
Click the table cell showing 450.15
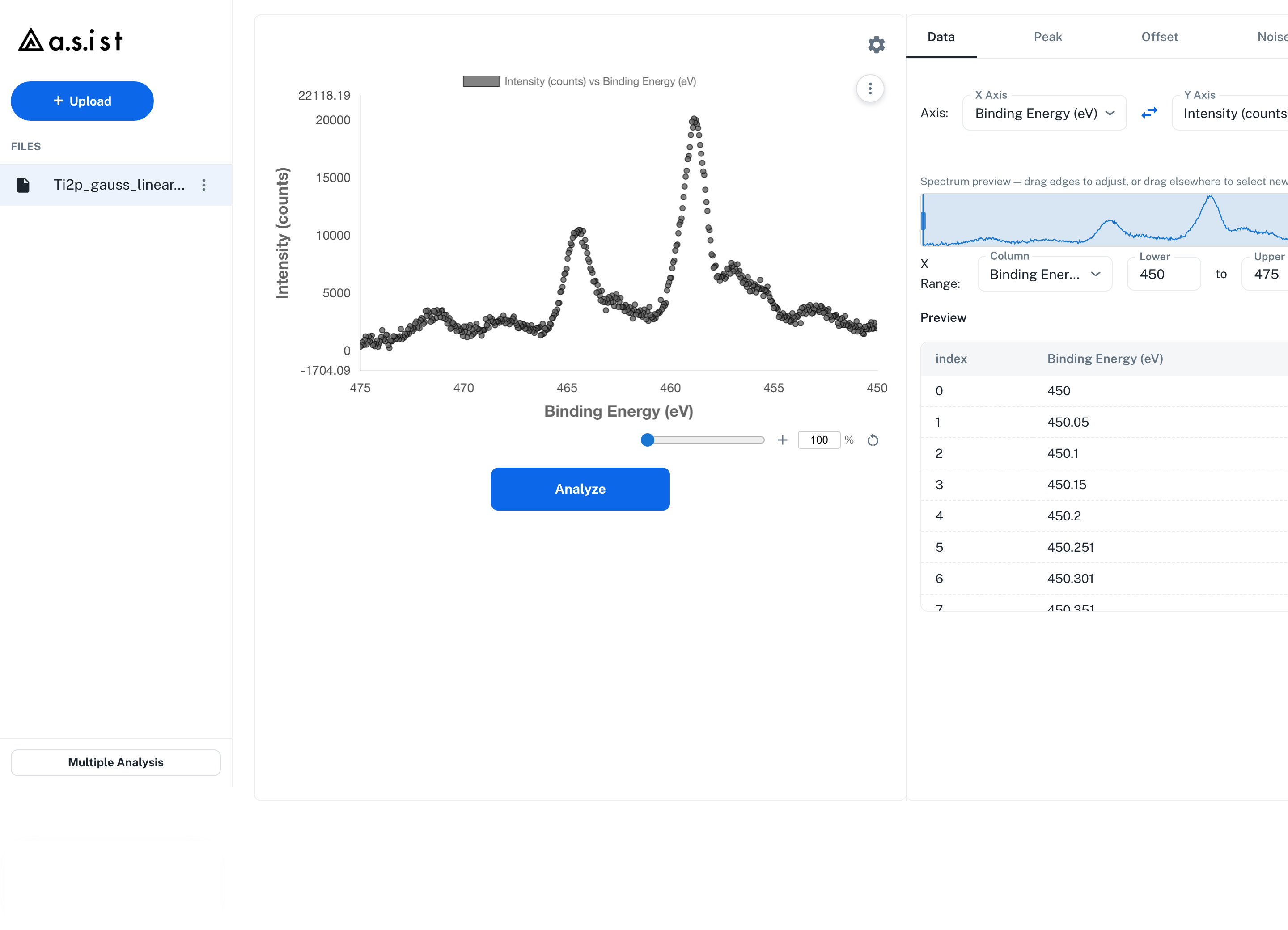1067,485
